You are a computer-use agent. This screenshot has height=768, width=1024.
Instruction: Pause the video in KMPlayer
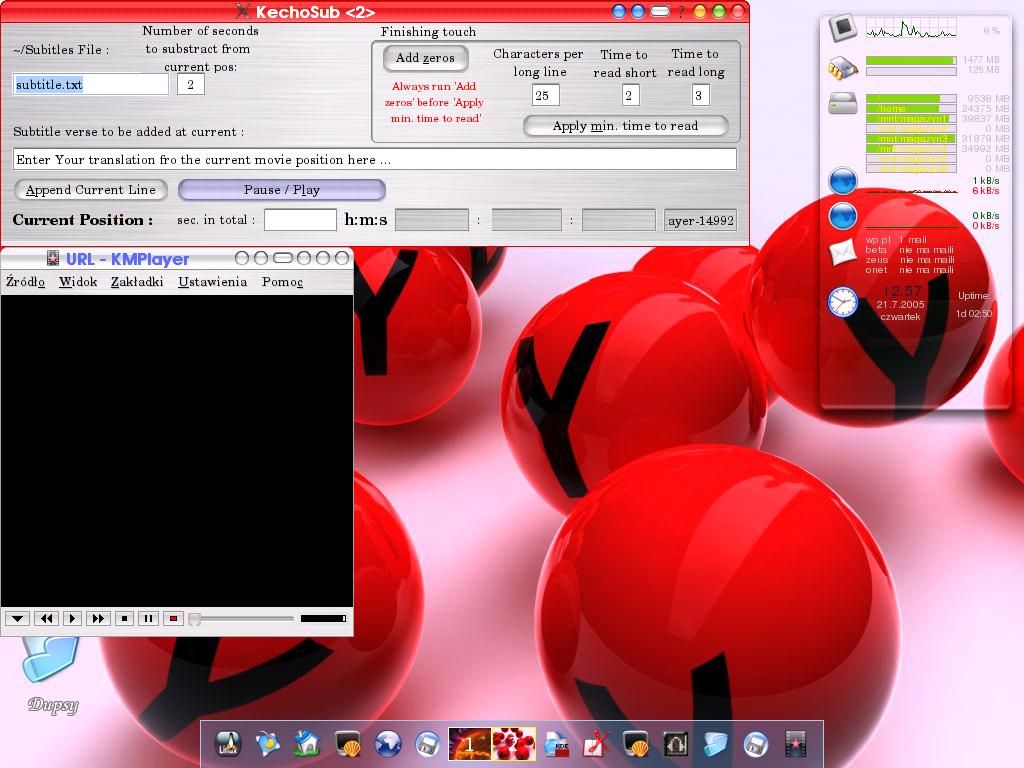[148, 618]
